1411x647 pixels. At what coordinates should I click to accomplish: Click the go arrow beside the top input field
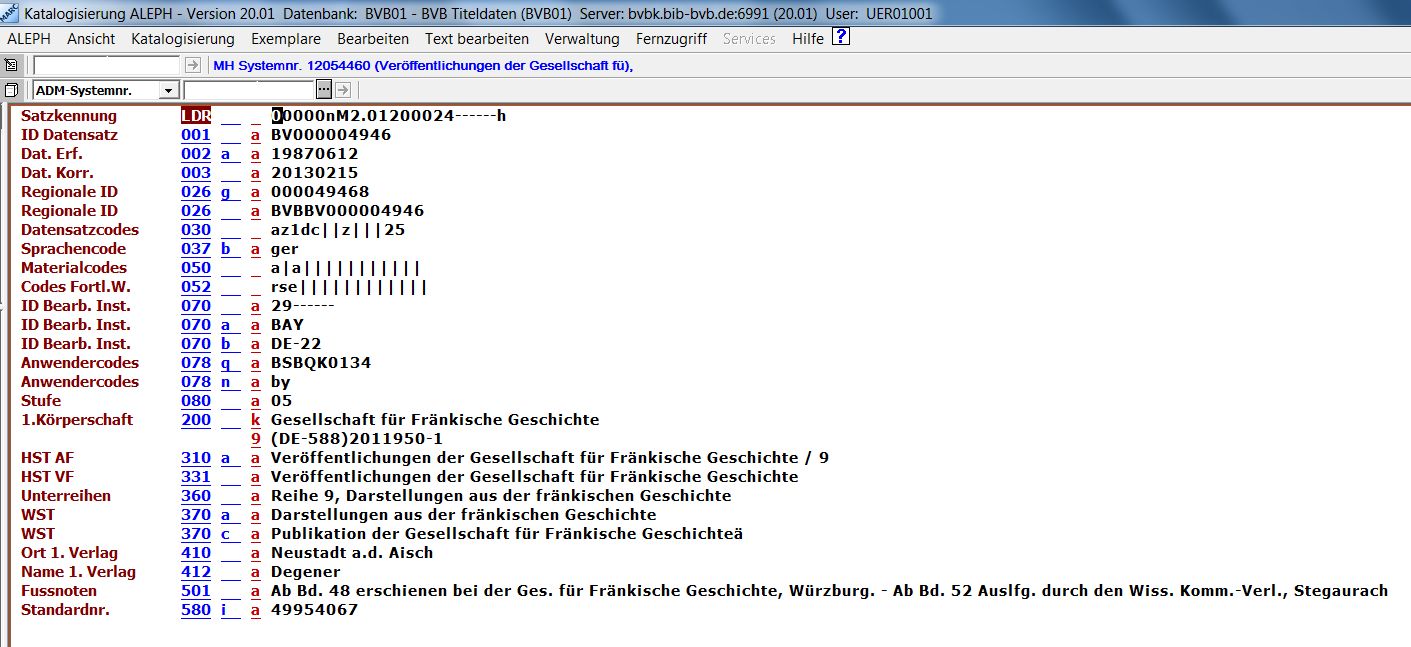click(x=193, y=65)
